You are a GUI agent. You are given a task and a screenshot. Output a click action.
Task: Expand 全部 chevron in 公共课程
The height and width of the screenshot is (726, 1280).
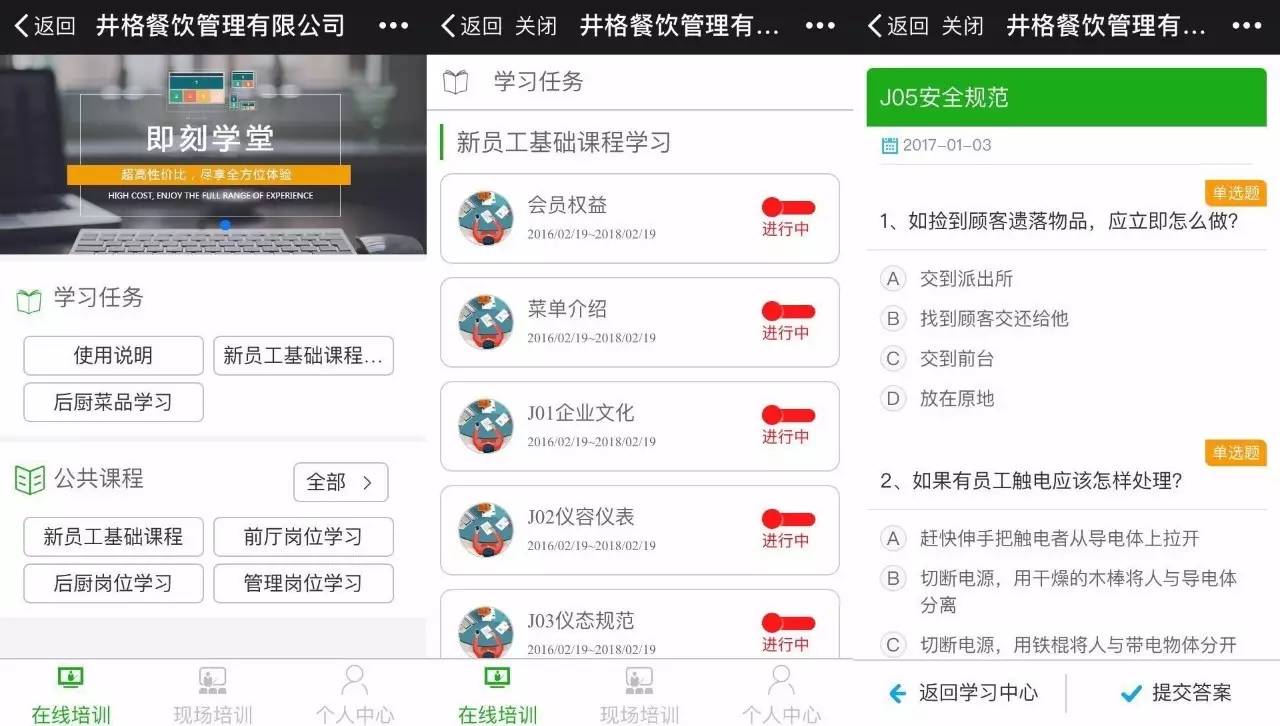coord(367,483)
